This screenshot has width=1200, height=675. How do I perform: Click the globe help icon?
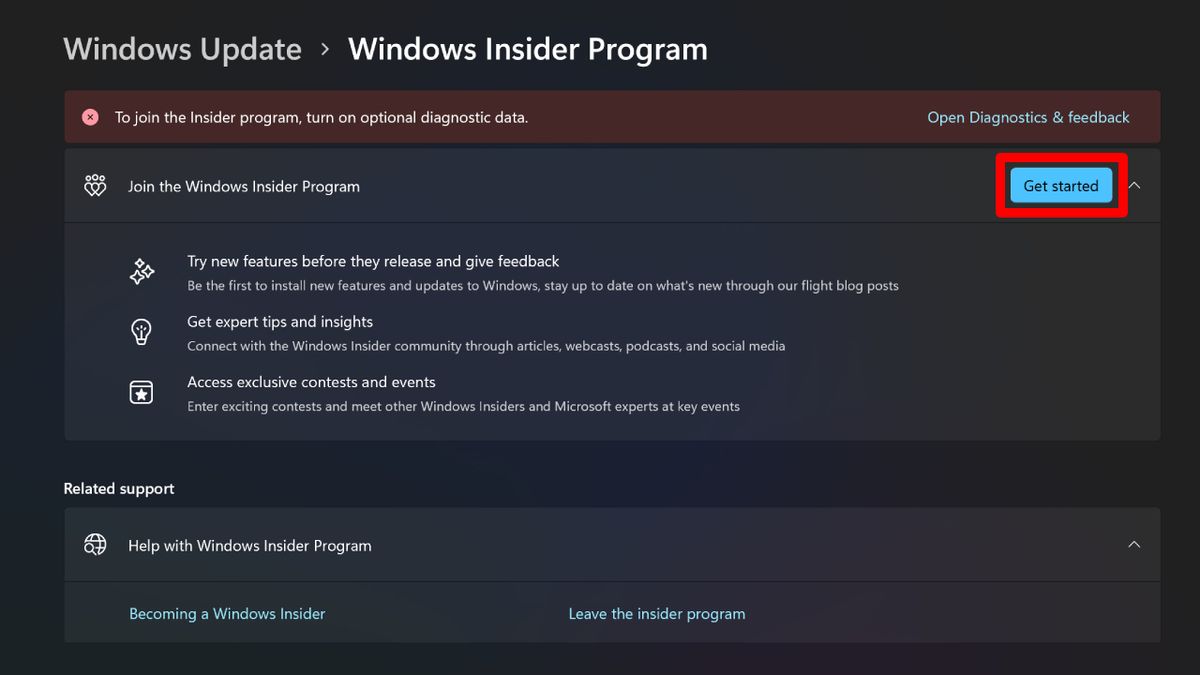(x=95, y=545)
